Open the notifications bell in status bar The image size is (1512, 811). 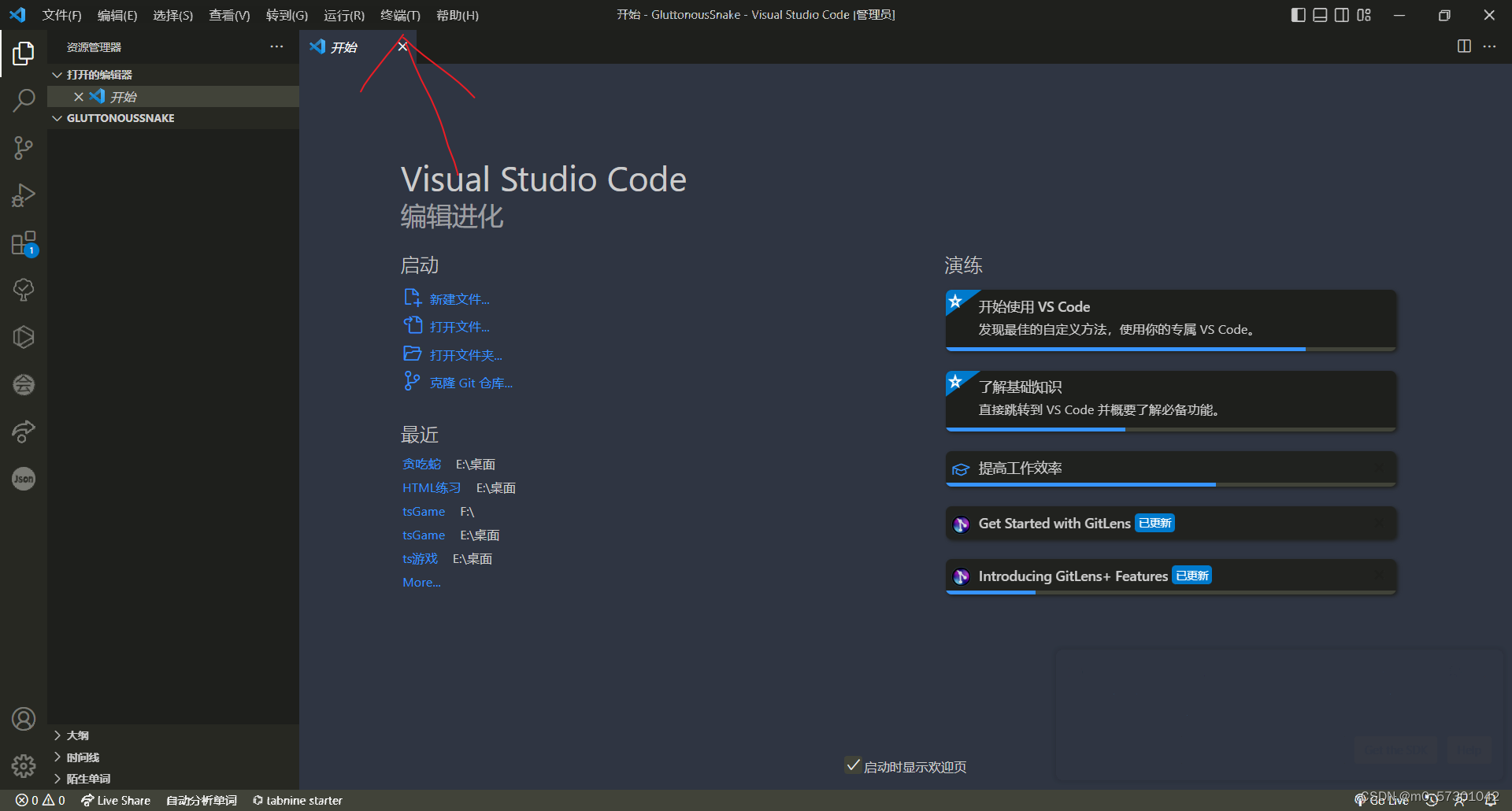(1491, 800)
